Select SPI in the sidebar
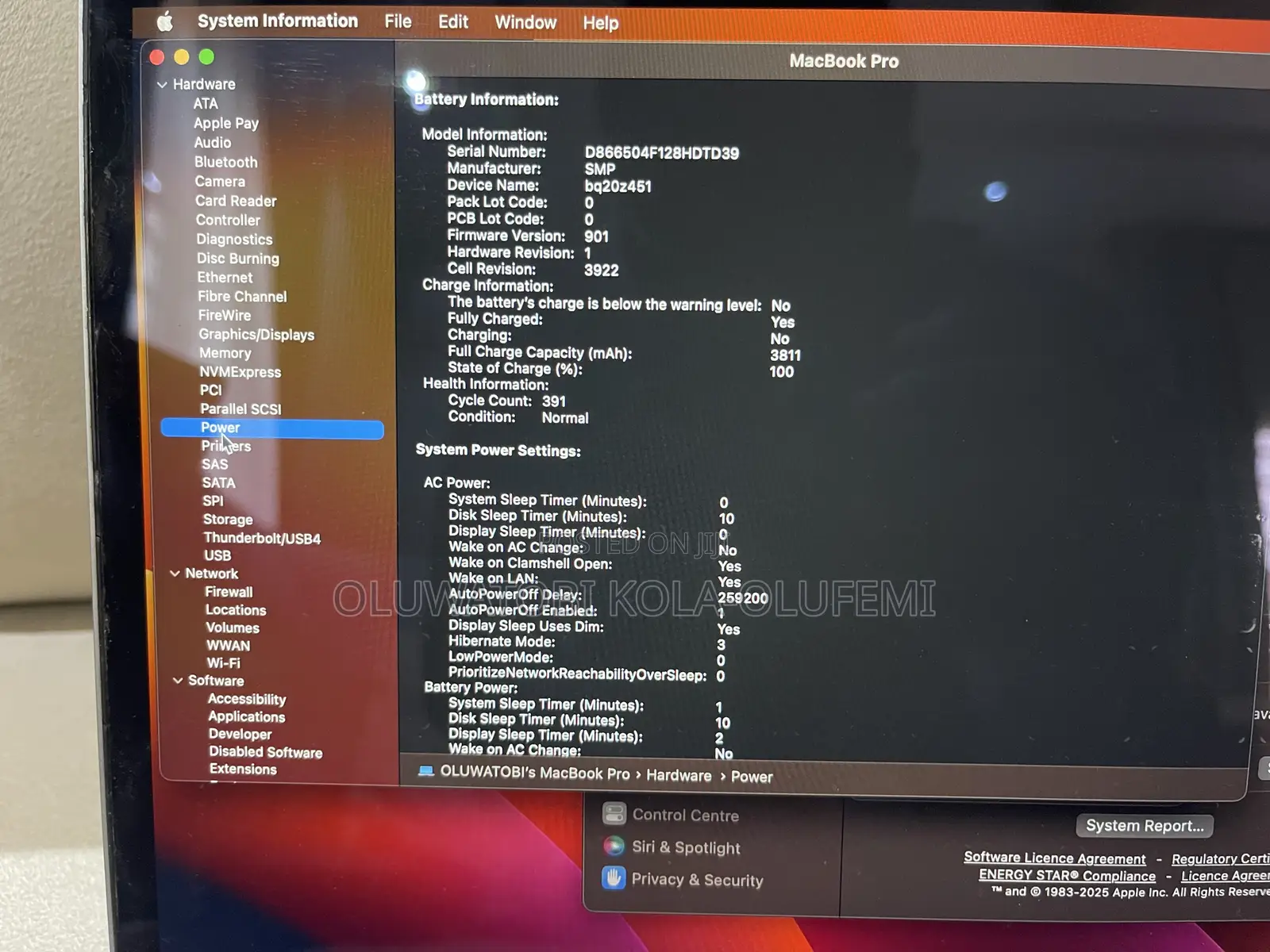Screen dimensions: 1270x952 tap(213, 501)
